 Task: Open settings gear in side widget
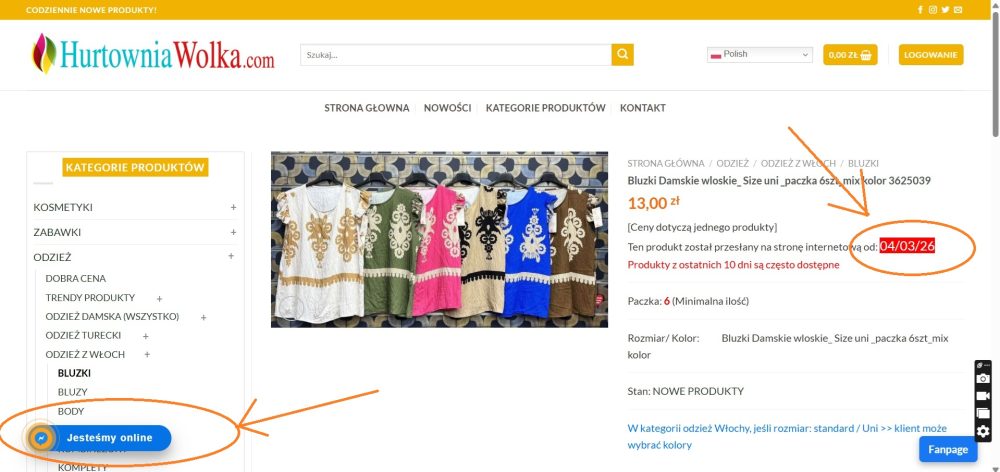[x=983, y=431]
